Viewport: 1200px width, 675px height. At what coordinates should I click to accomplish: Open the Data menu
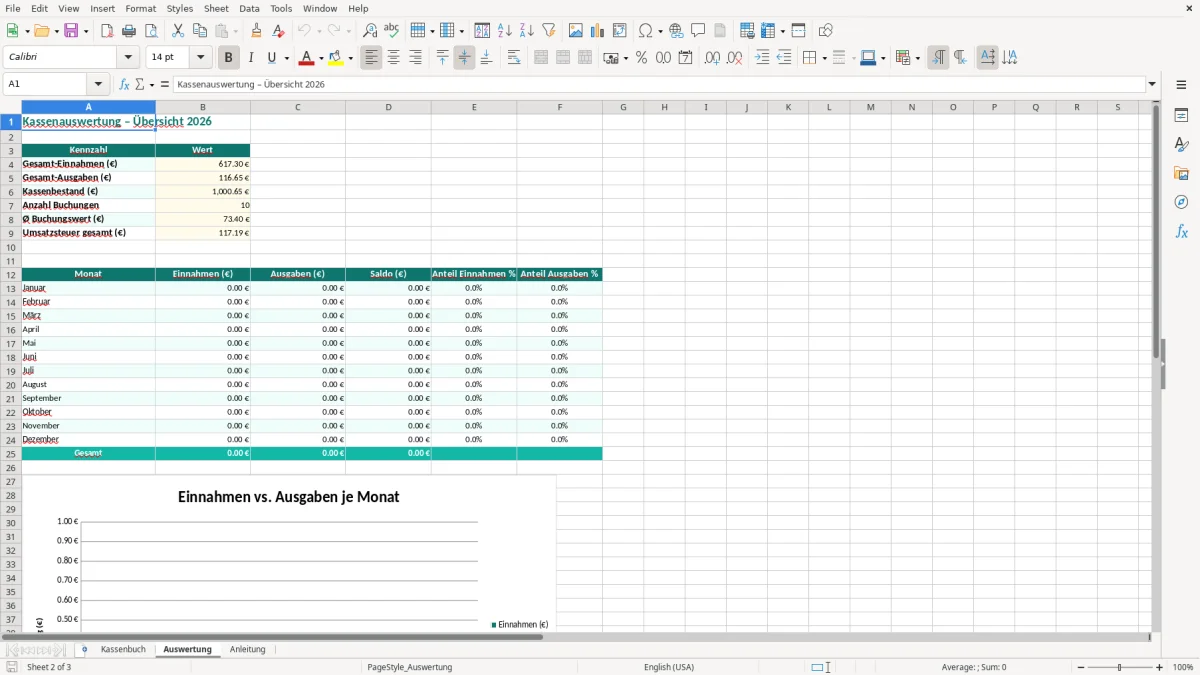249,8
